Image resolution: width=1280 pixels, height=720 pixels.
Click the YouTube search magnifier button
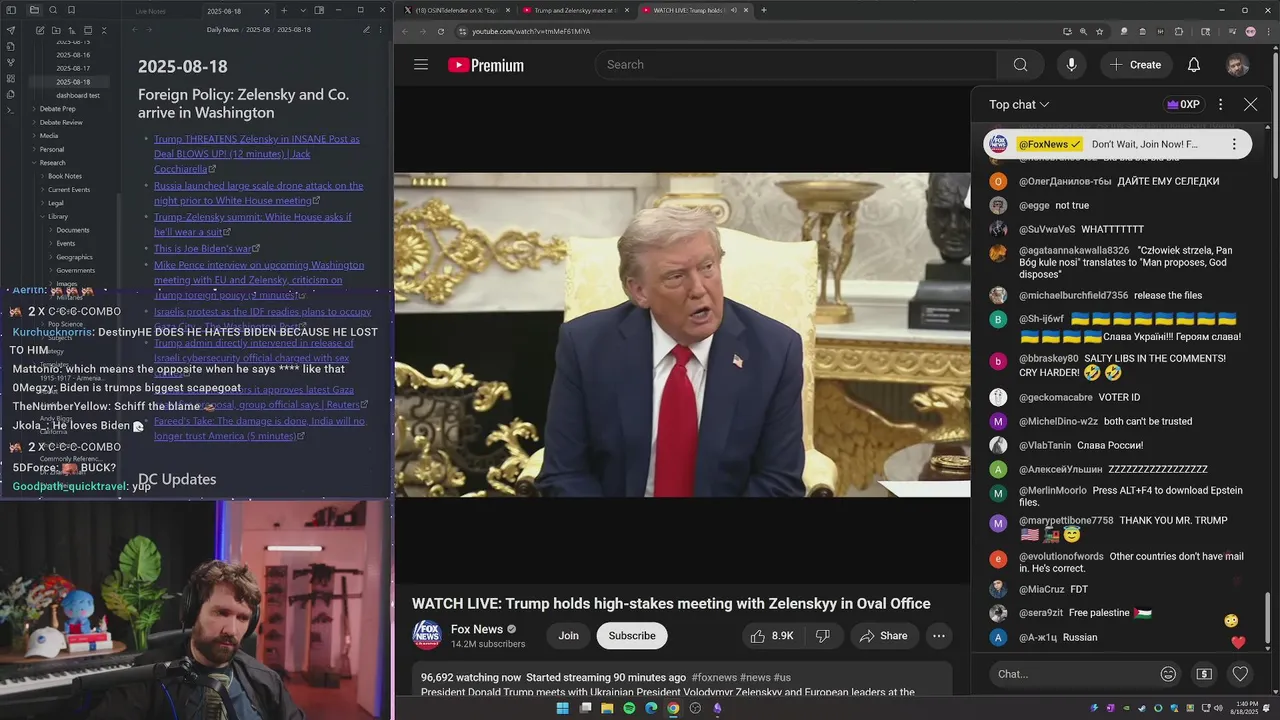point(1020,65)
